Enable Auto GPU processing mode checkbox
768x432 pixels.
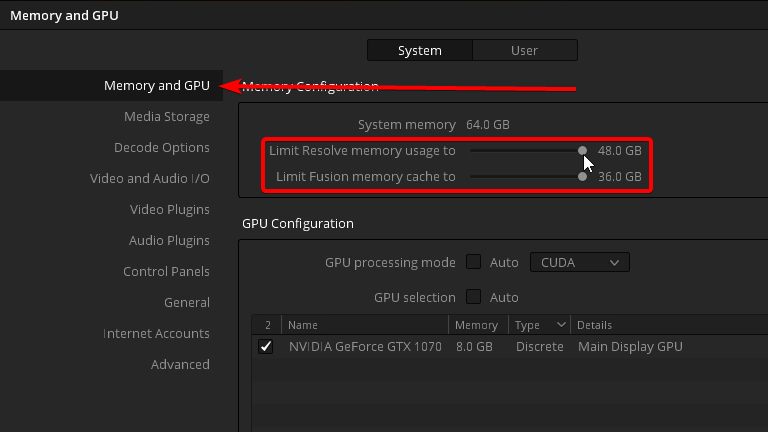pyautogui.click(x=473, y=262)
